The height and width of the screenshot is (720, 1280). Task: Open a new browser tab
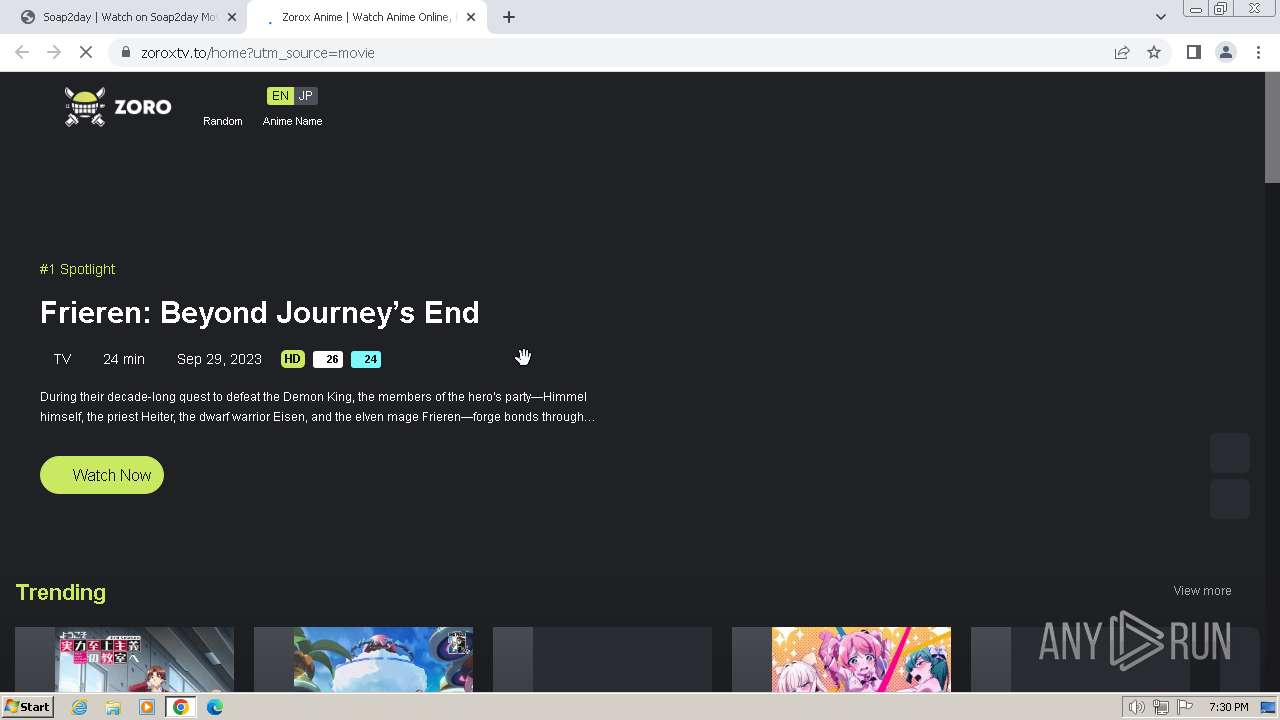[x=509, y=17]
